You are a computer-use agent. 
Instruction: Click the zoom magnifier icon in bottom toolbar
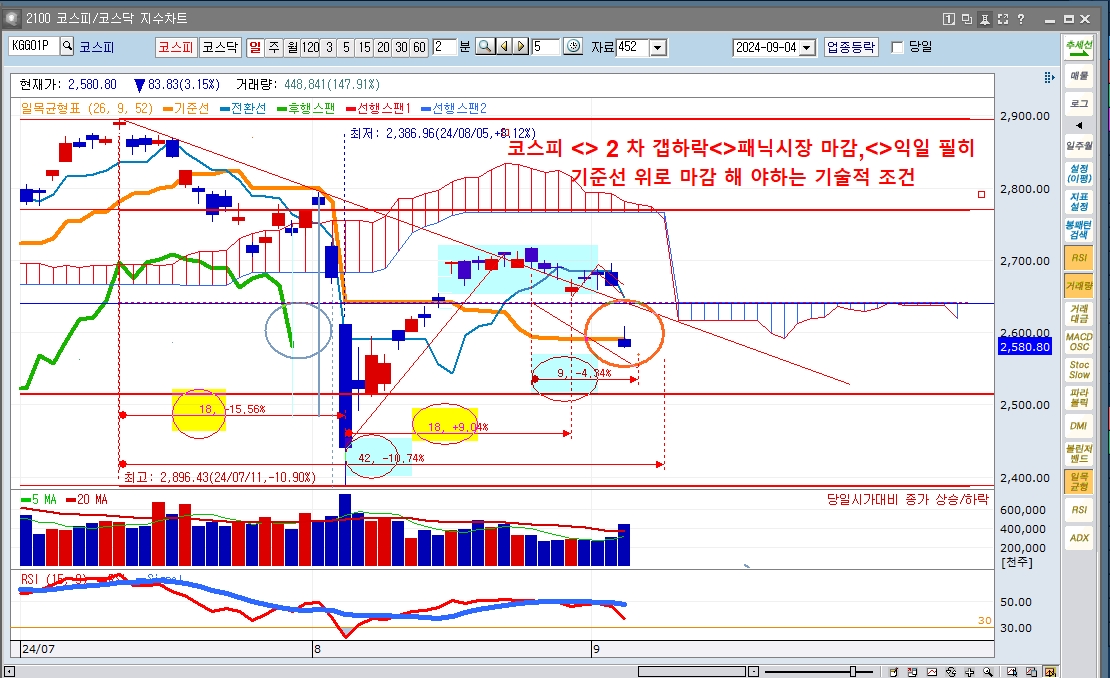coord(987,671)
